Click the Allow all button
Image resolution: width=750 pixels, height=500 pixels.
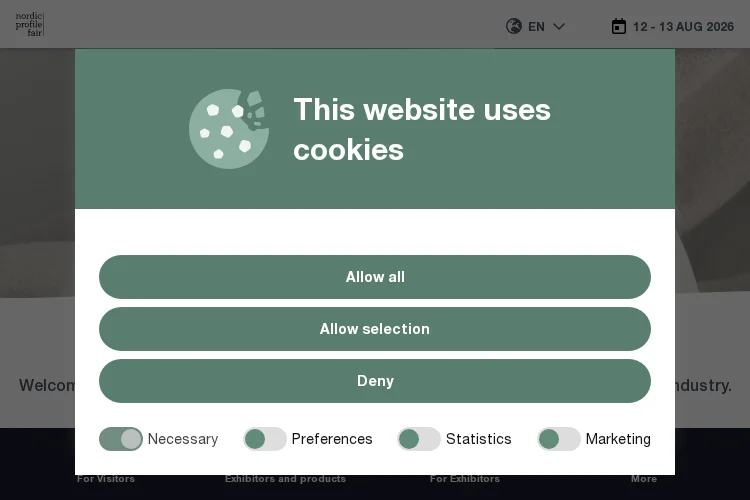(x=375, y=277)
